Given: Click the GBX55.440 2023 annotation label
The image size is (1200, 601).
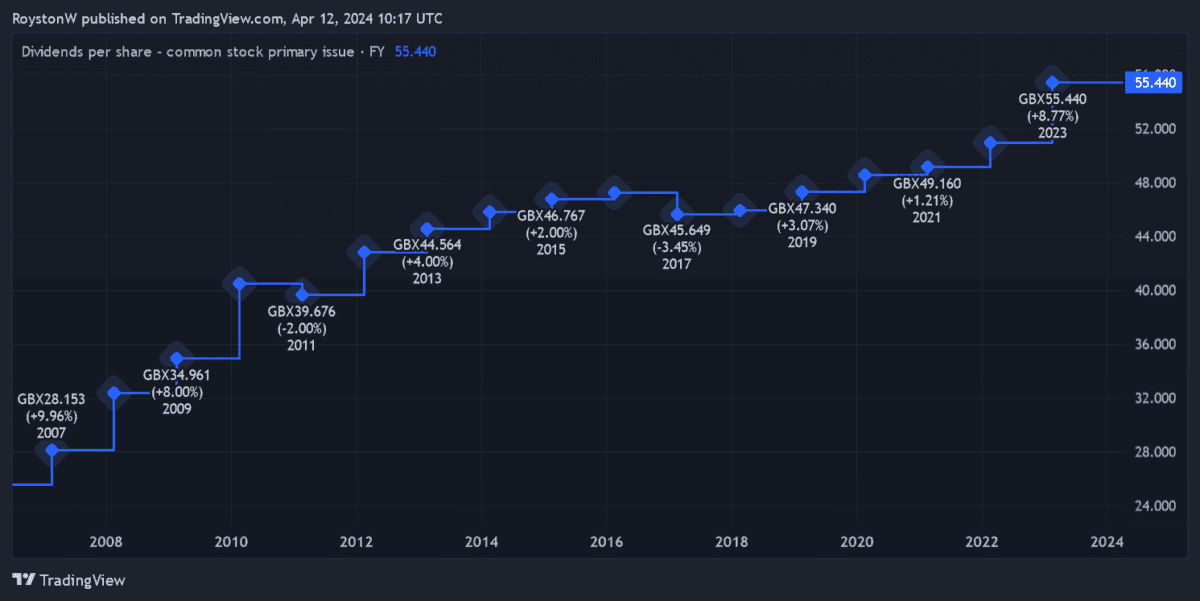Looking at the screenshot, I should coord(1052,116).
